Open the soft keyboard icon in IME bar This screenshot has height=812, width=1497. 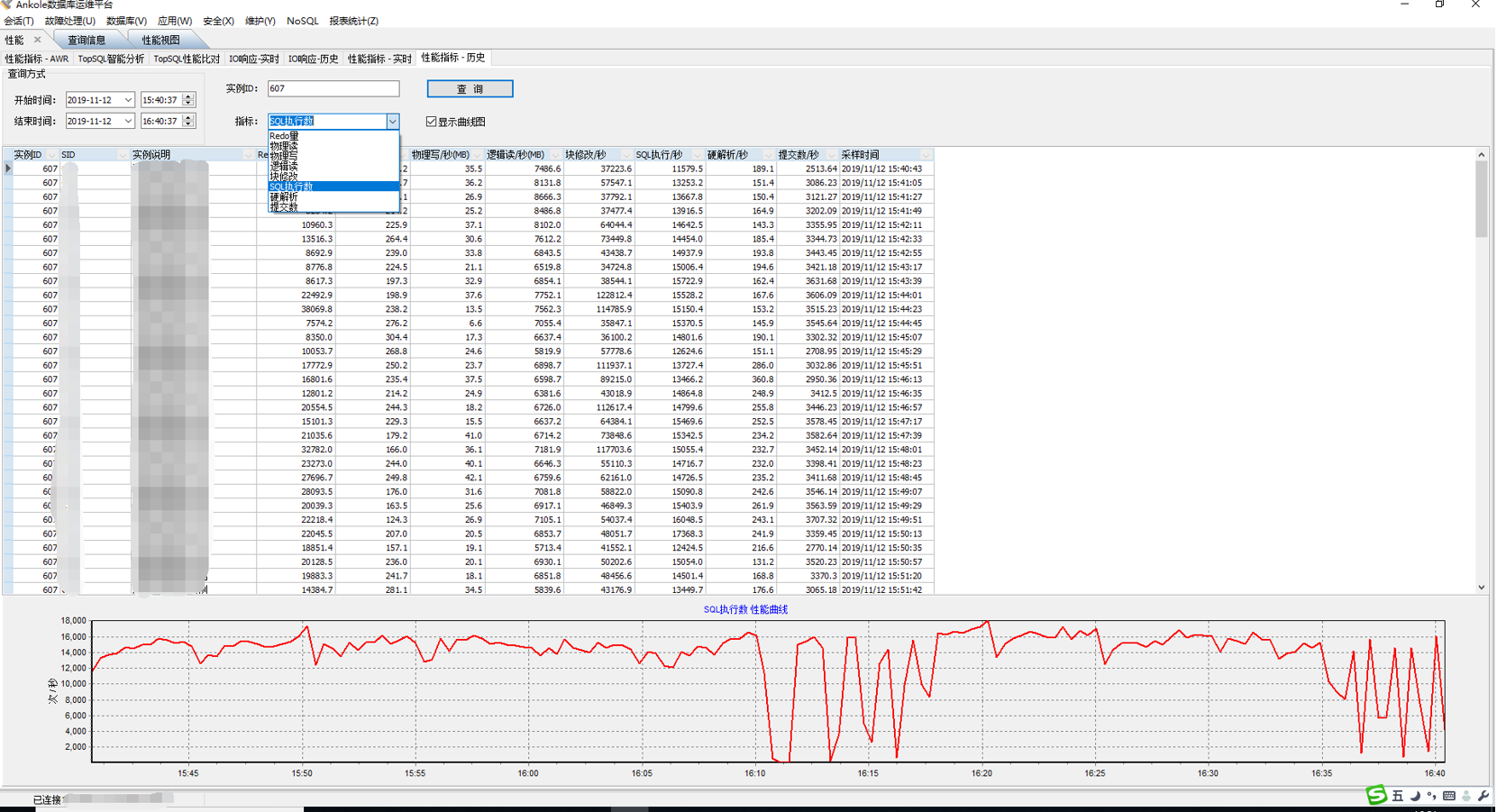coord(1449,796)
